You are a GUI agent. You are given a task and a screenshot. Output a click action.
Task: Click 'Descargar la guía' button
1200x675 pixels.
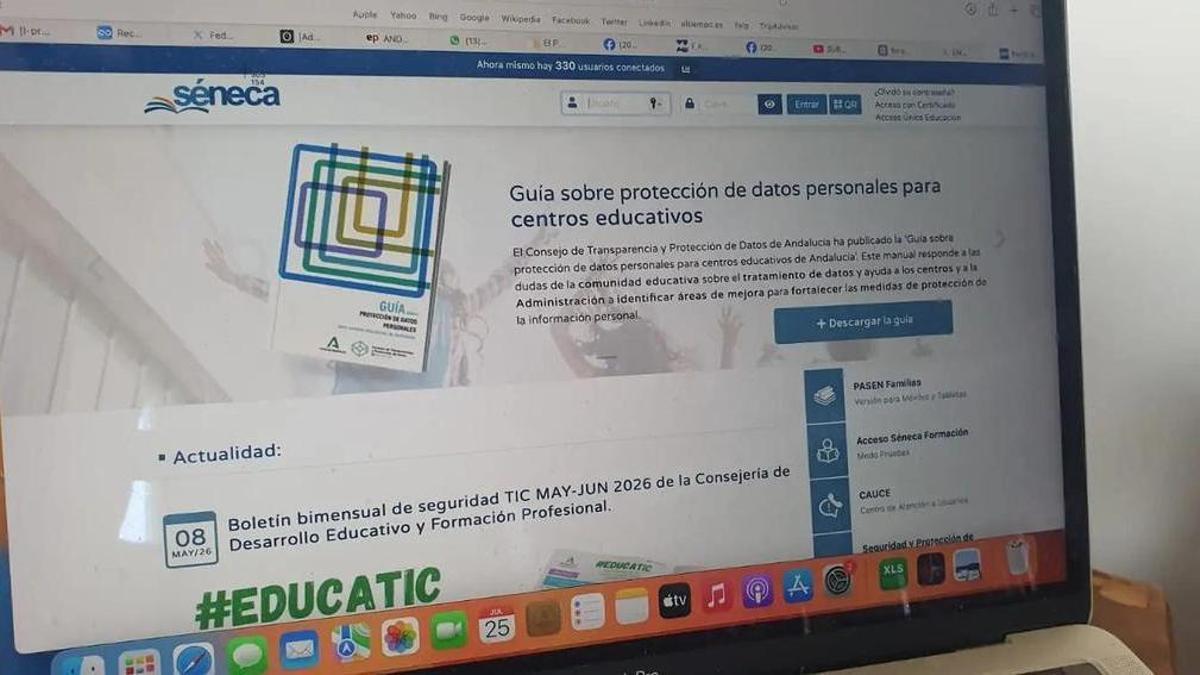(x=864, y=322)
